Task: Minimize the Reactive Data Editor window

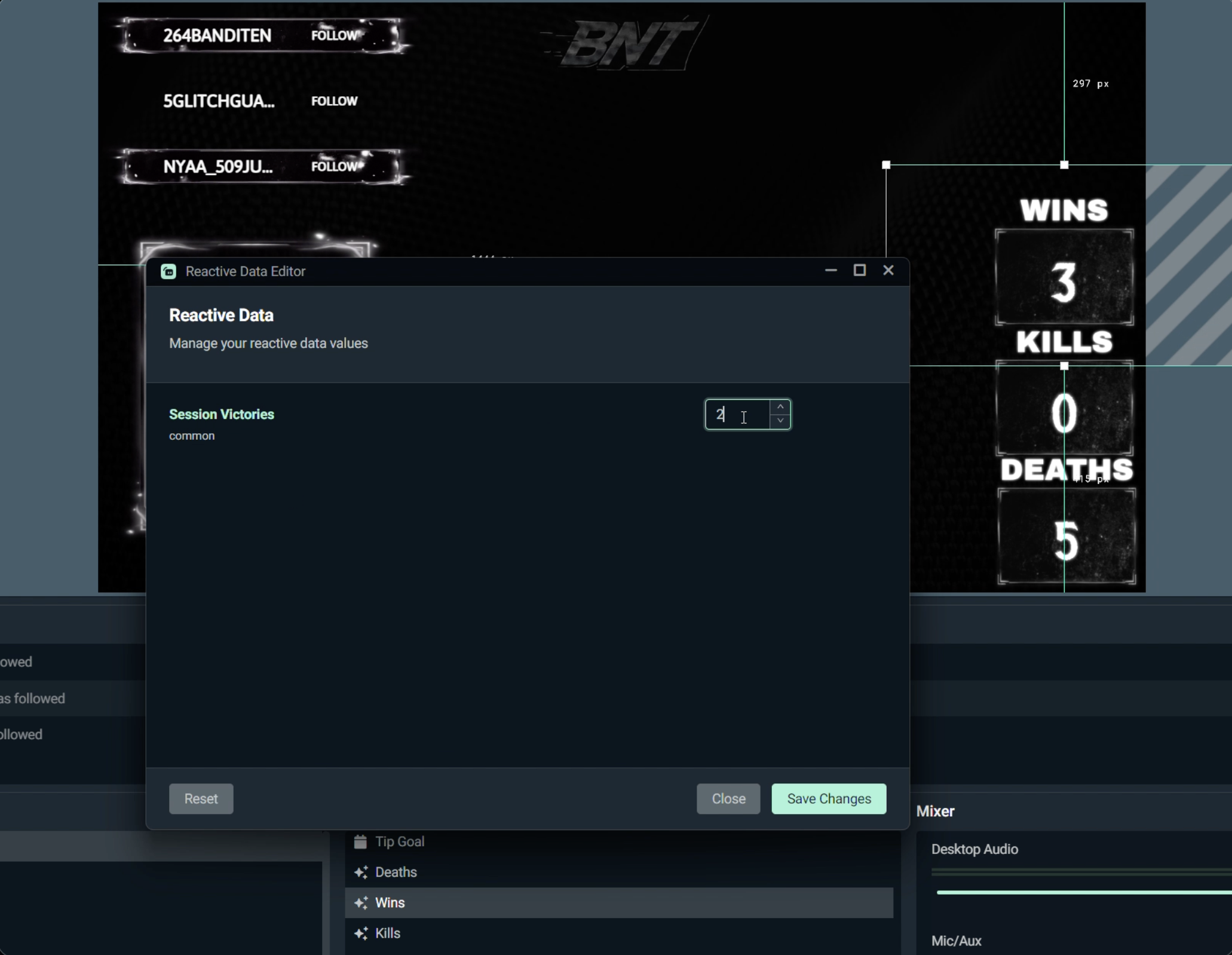Action: 830,271
